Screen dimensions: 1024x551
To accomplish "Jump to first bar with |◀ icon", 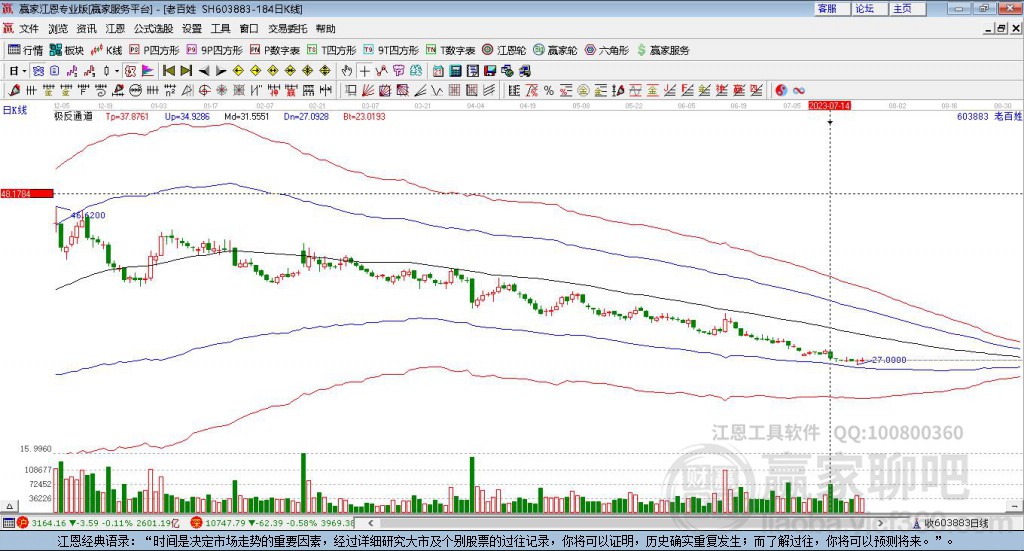I will [x=168, y=71].
